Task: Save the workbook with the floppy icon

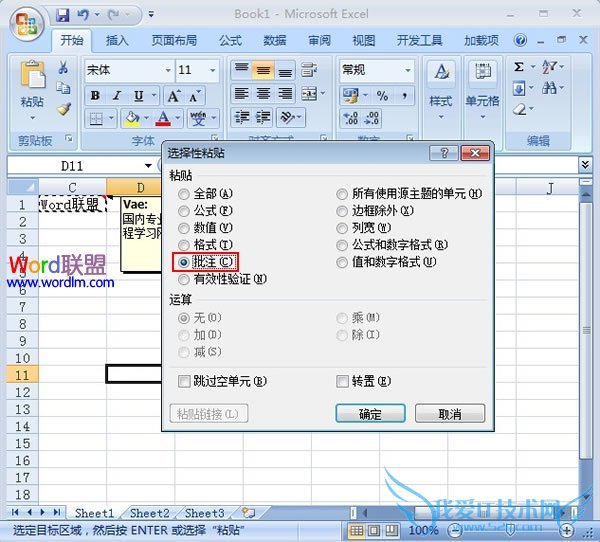Action: pos(62,15)
